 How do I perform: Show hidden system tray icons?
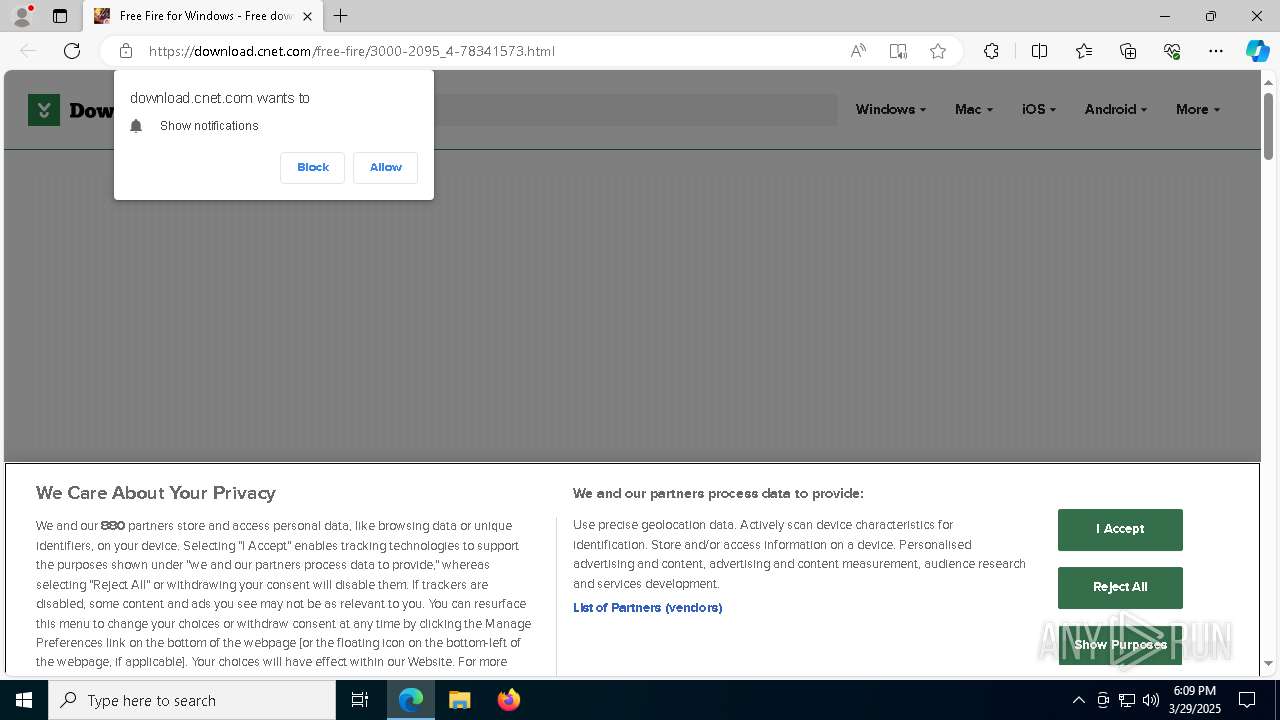pyautogui.click(x=1078, y=700)
